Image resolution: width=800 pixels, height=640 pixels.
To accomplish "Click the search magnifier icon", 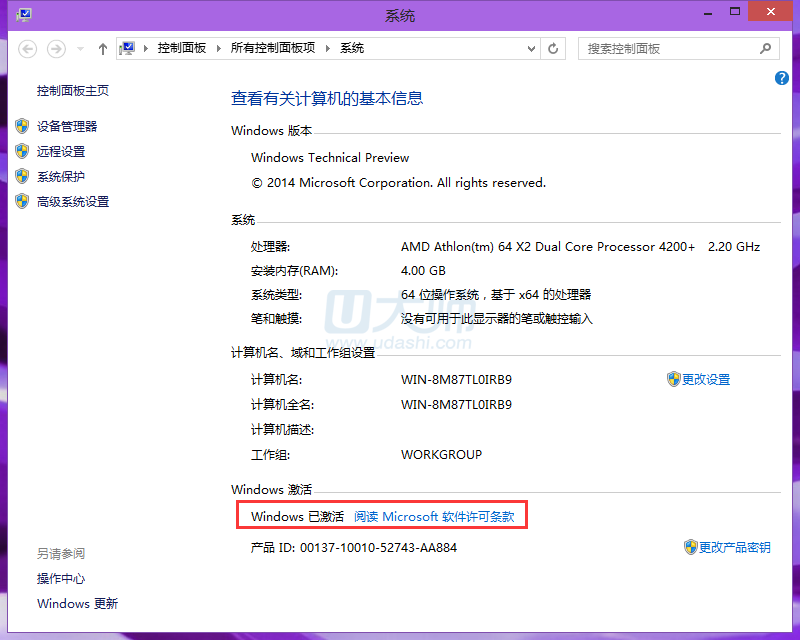I will [x=766, y=48].
